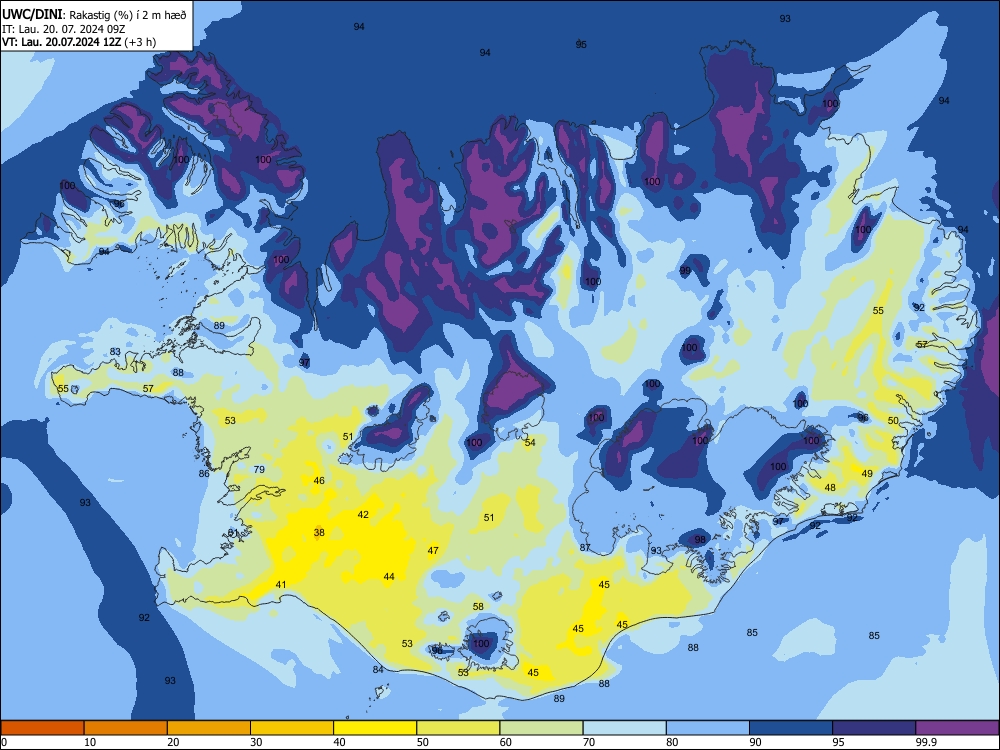The width and height of the screenshot is (1000, 750).
Task: Click the legend tick label 30
Action: click(x=256, y=742)
